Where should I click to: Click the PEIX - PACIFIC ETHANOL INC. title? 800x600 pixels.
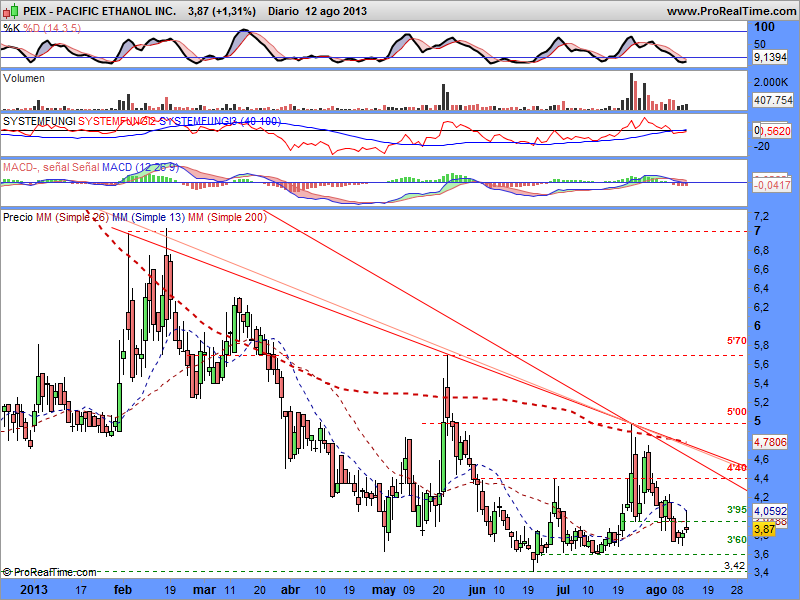pyautogui.click(x=99, y=11)
